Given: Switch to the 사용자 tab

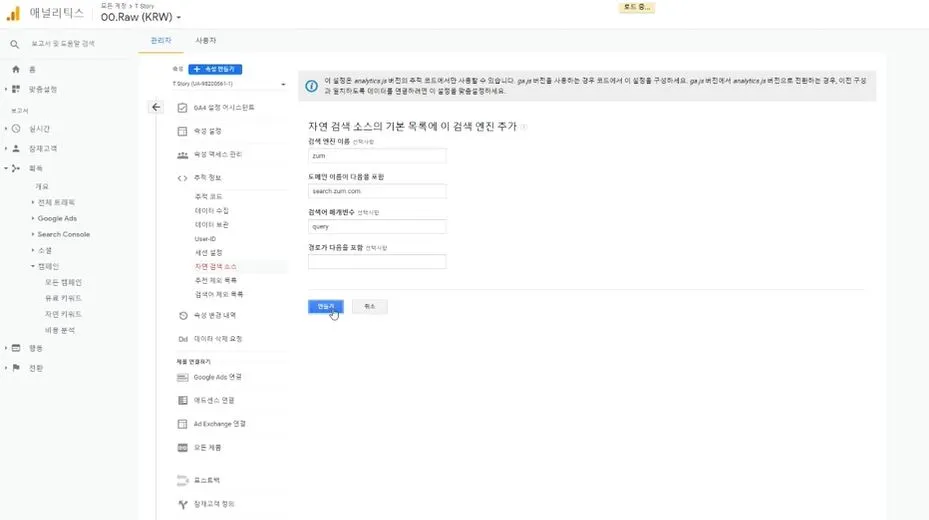Looking at the screenshot, I should [206, 40].
